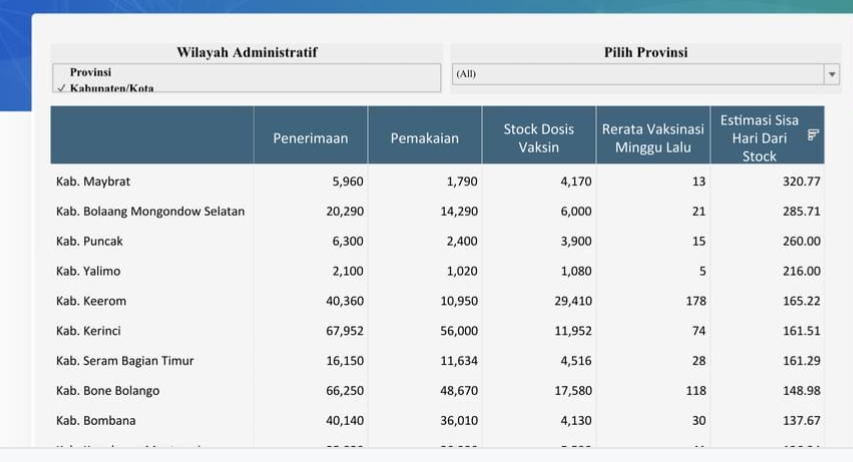This screenshot has width=853, height=462.
Task: Select Provinsi in Wilayah Administratif list
Action: pyautogui.click(x=91, y=72)
